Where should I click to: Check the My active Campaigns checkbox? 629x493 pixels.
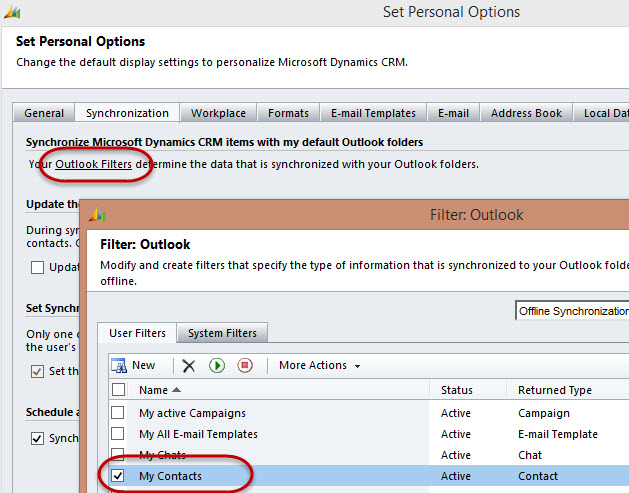tap(118, 413)
